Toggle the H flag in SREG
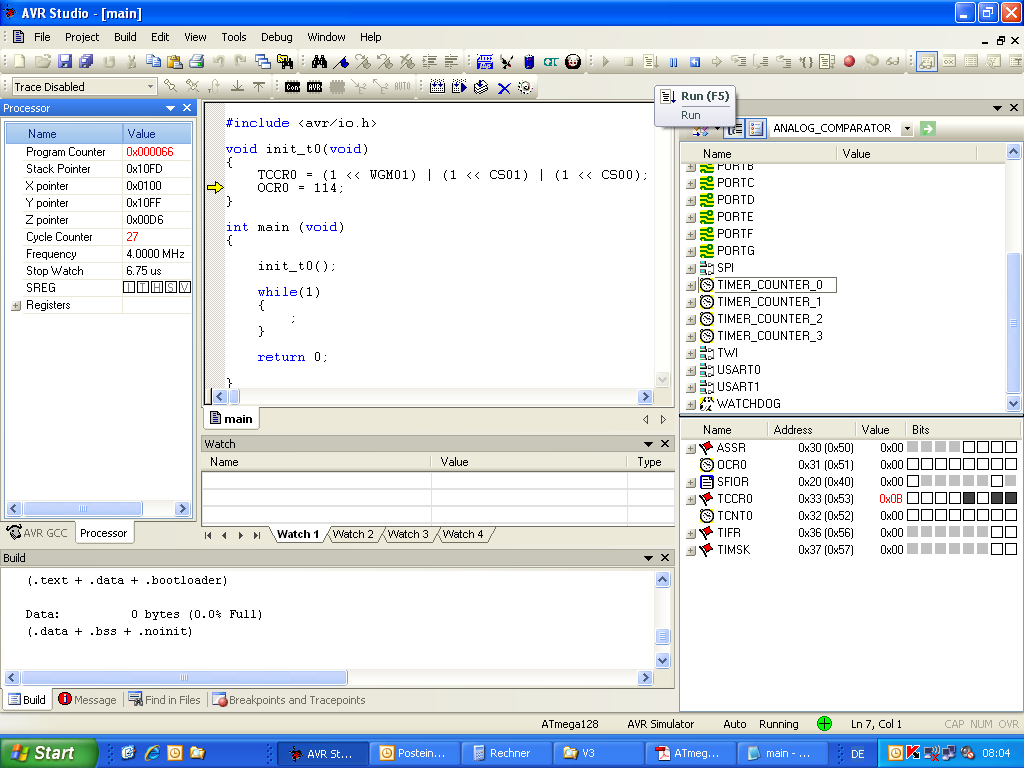 157,287
